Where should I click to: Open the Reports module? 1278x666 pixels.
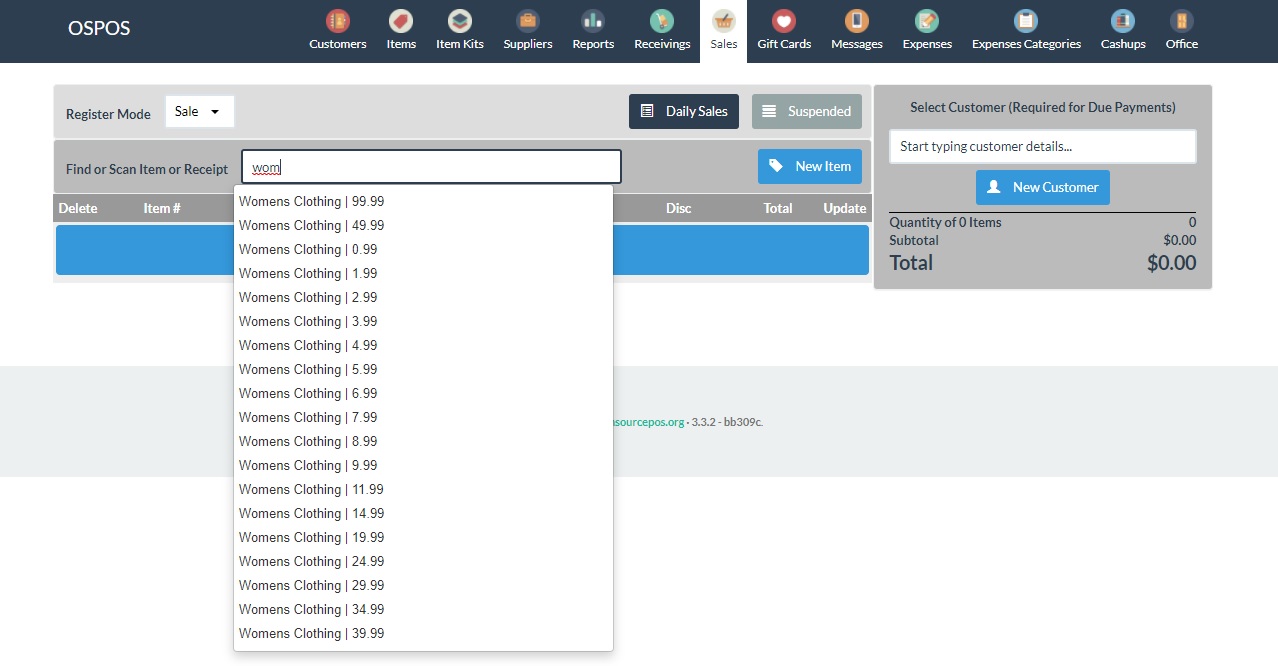pyautogui.click(x=592, y=31)
